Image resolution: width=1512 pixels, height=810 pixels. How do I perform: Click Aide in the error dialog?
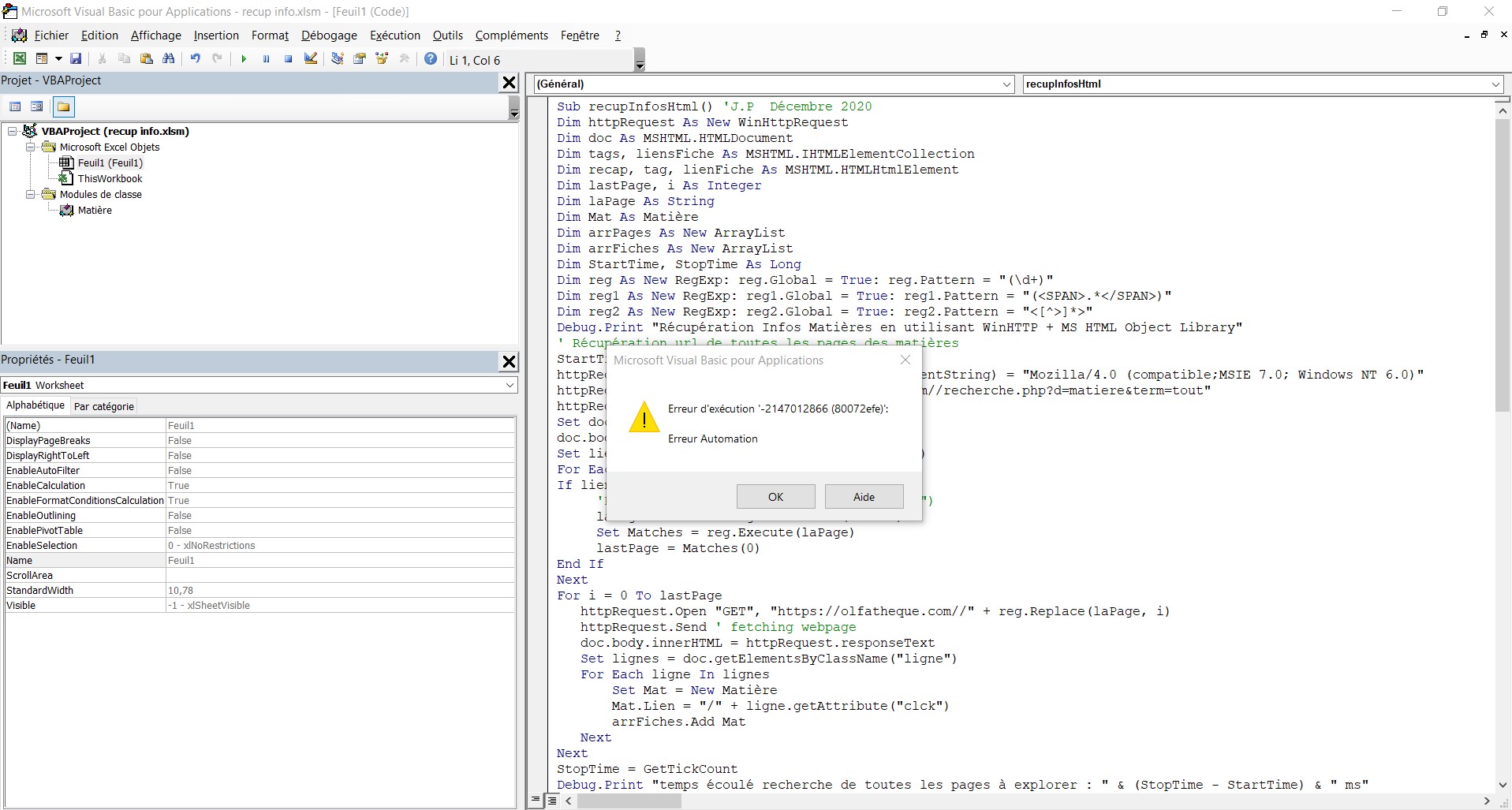(x=864, y=497)
